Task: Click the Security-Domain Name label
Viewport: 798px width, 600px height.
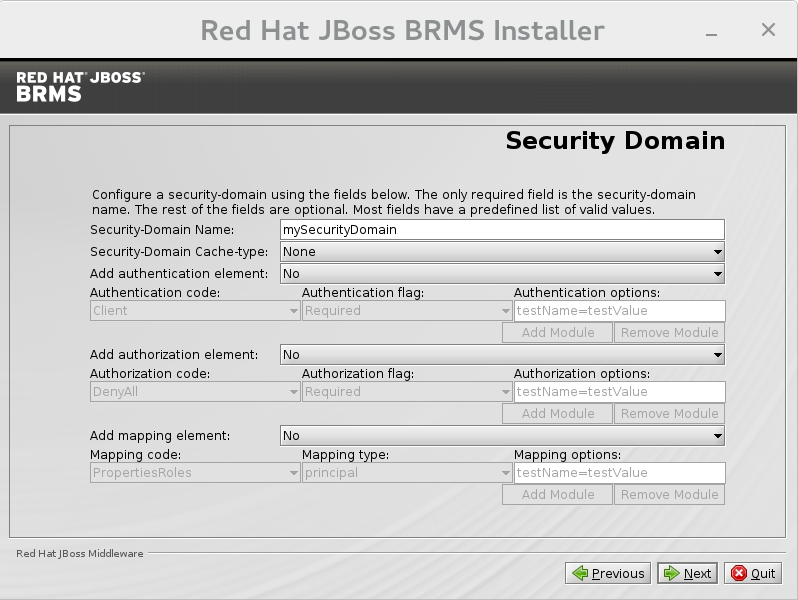Action: click(162, 230)
